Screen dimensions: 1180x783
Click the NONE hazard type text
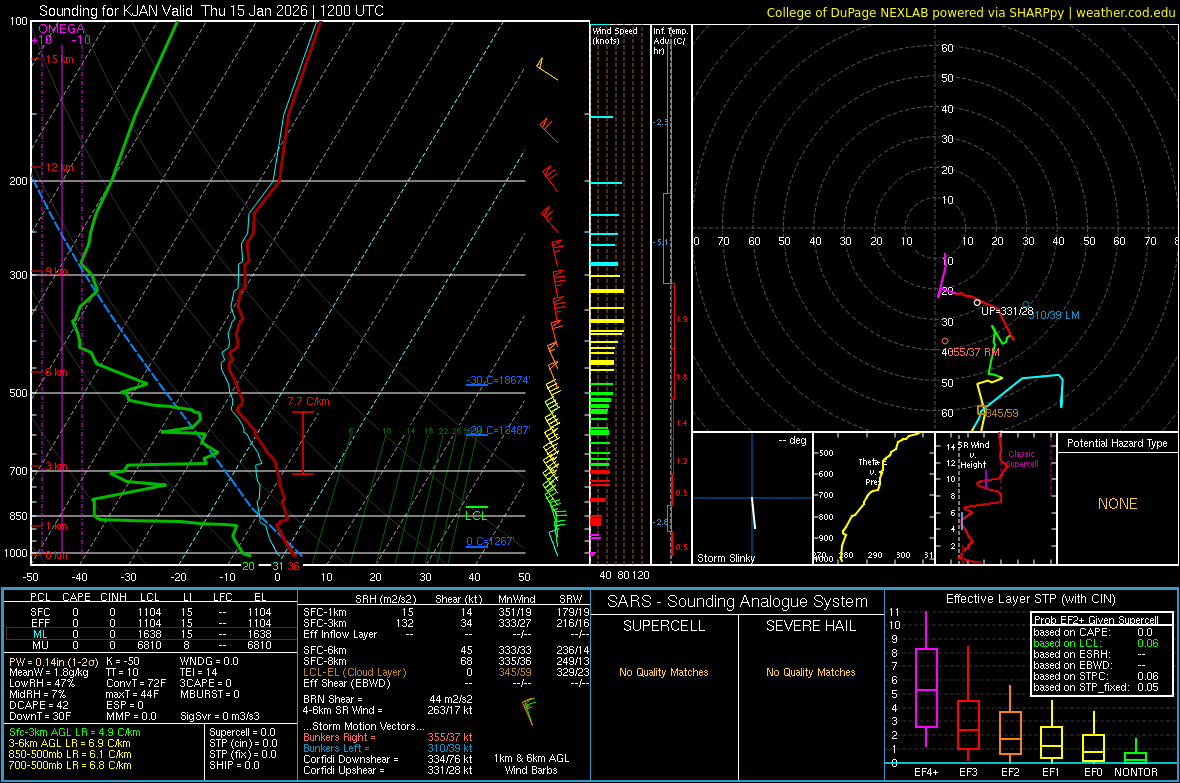[x=1117, y=504]
